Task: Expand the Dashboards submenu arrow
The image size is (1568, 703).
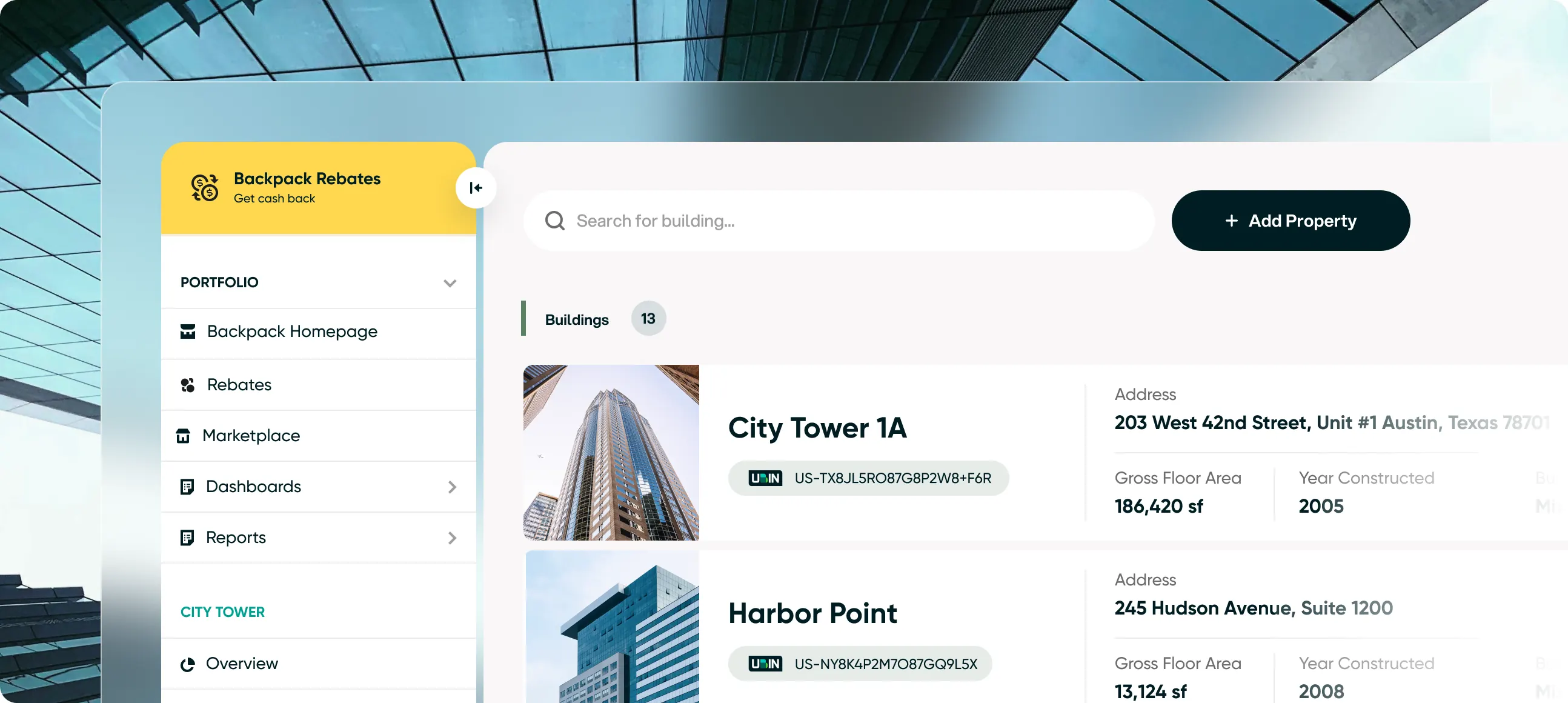Action: point(451,487)
